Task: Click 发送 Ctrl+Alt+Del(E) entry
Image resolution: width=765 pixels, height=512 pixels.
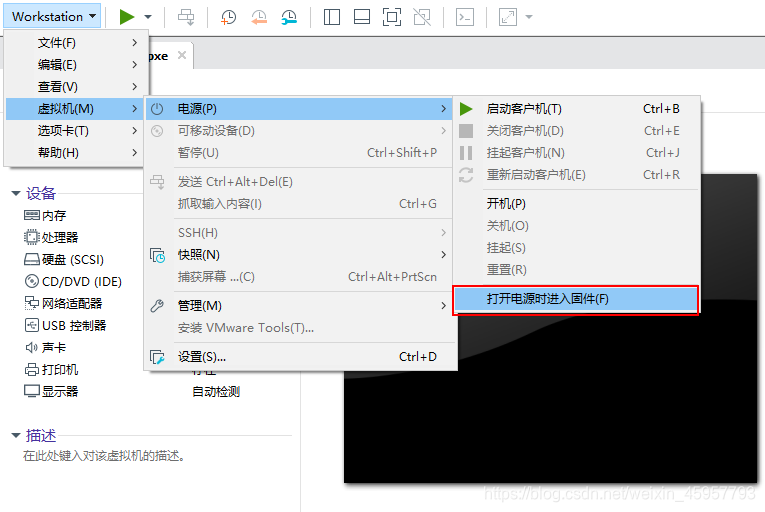Action: click(x=299, y=182)
